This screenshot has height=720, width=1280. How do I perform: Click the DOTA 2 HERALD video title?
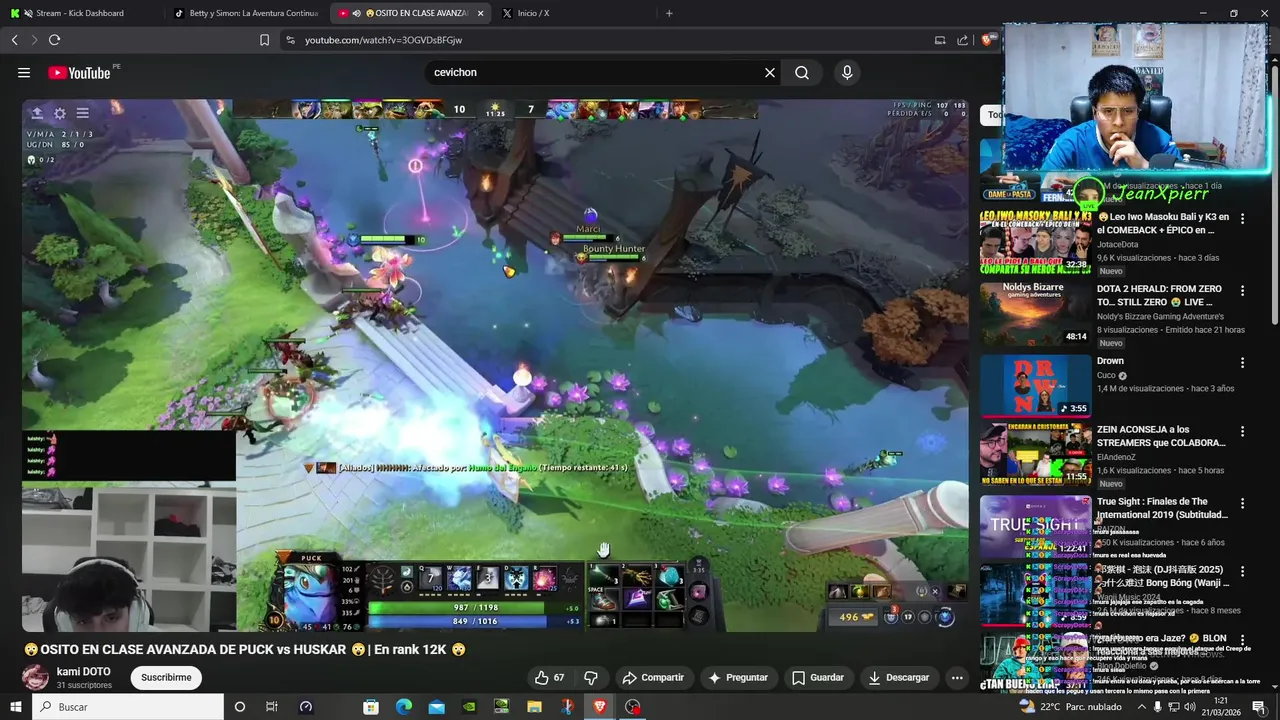pos(1160,295)
